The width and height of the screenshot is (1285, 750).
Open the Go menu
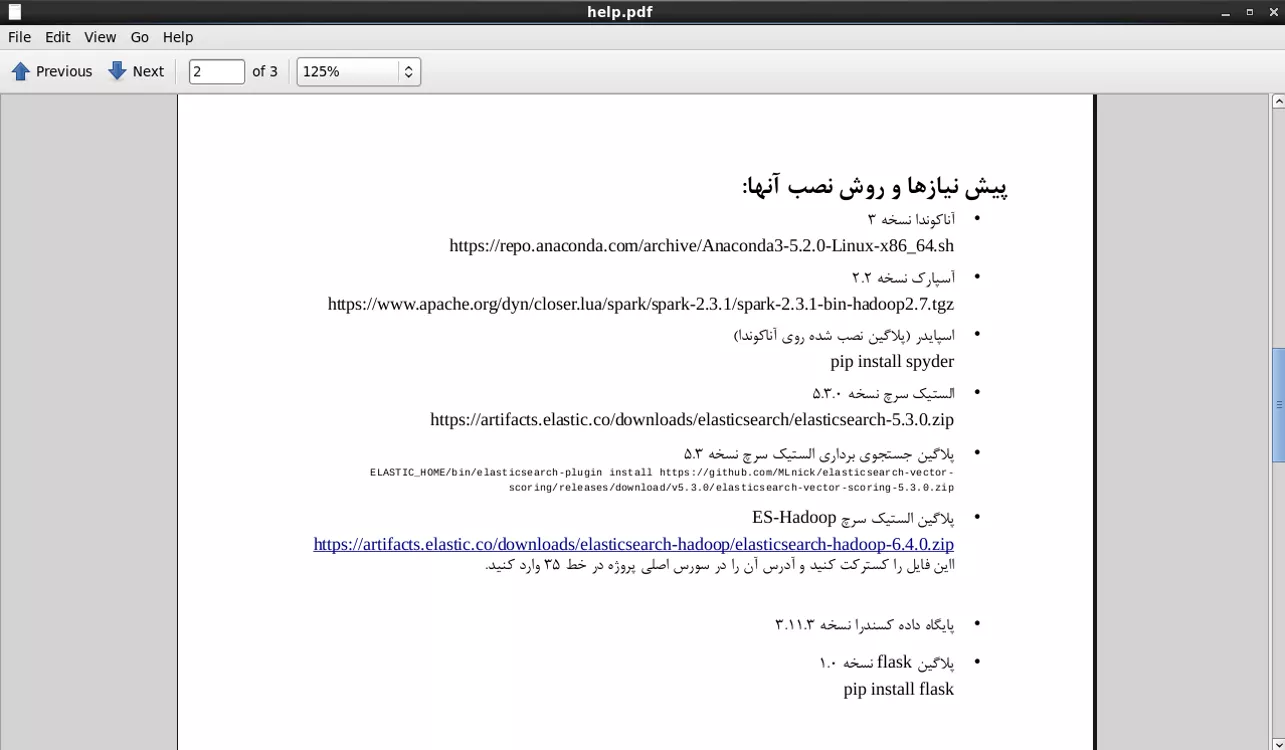click(x=140, y=37)
